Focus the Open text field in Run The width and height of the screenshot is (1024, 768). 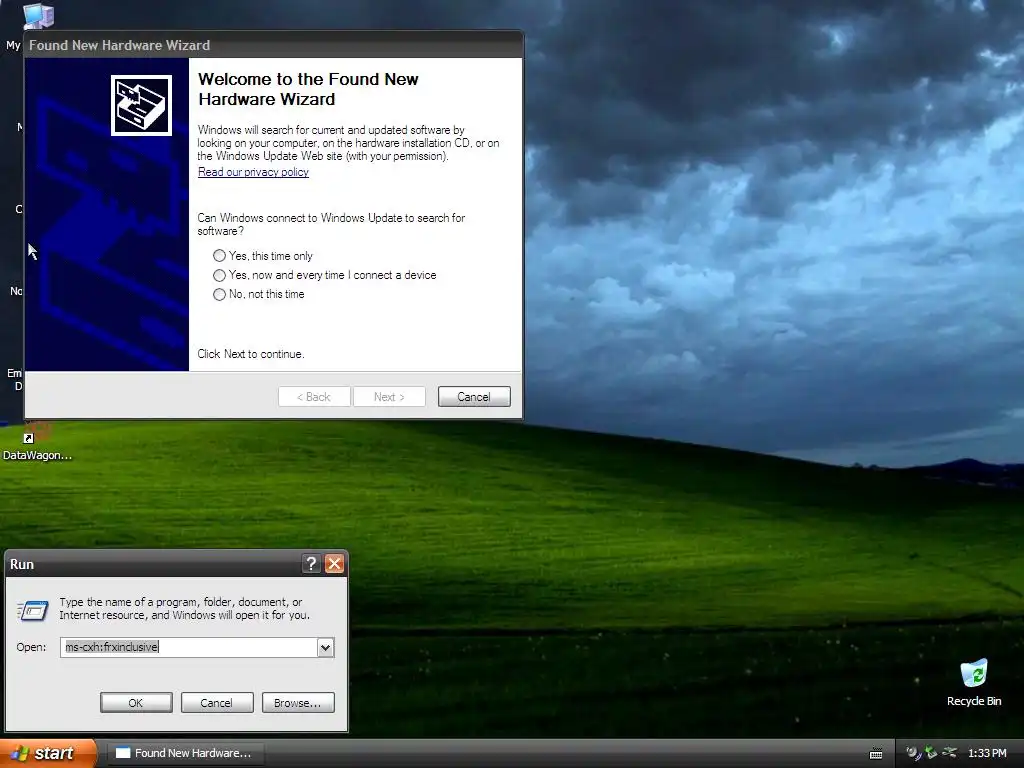[x=189, y=647]
